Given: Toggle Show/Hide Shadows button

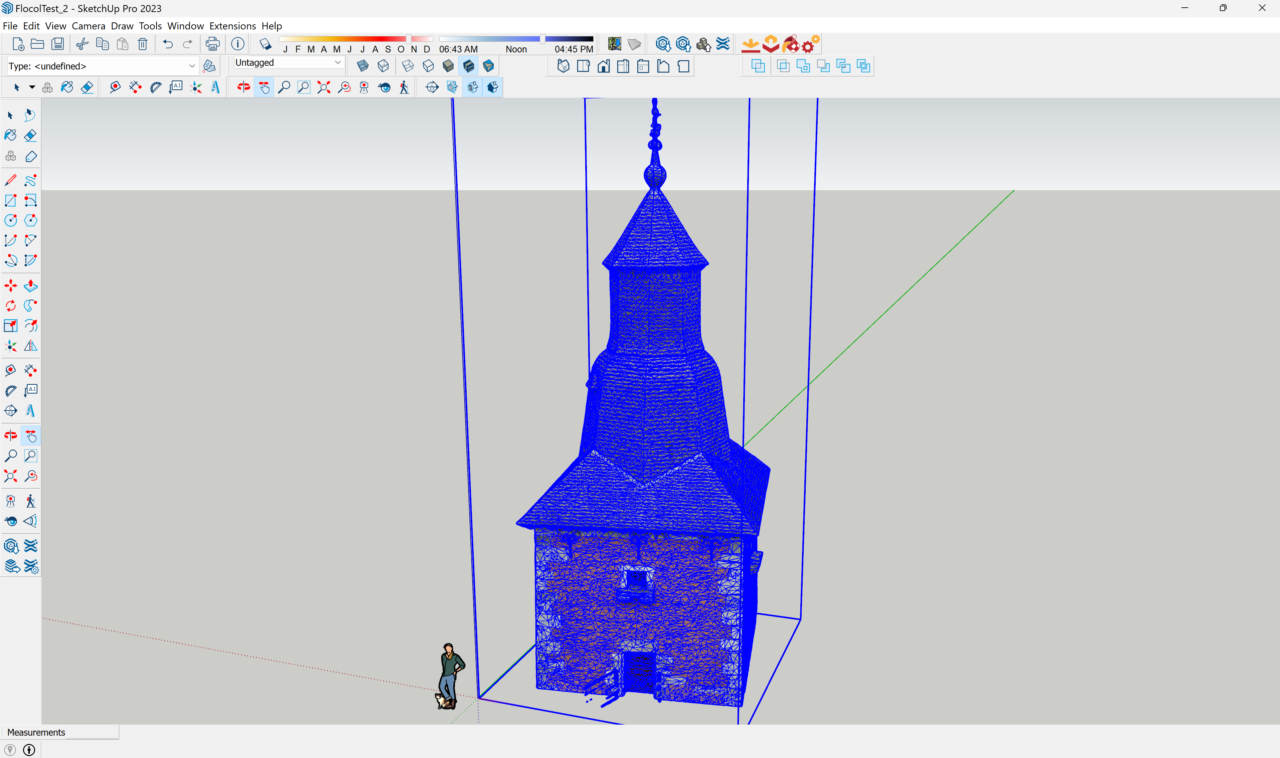Looking at the screenshot, I should [x=265, y=44].
